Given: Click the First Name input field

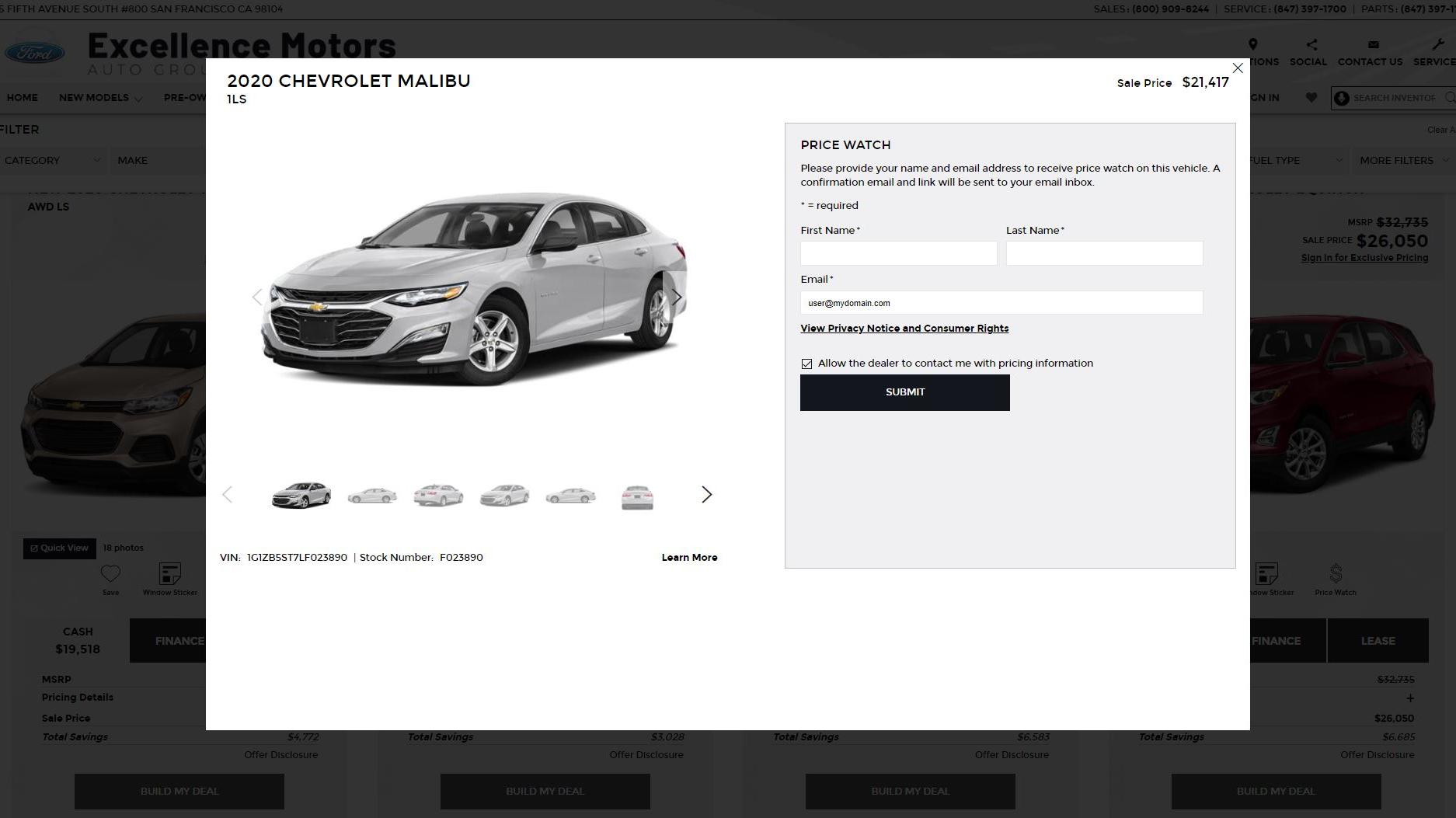Looking at the screenshot, I should [x=899, y=253].
